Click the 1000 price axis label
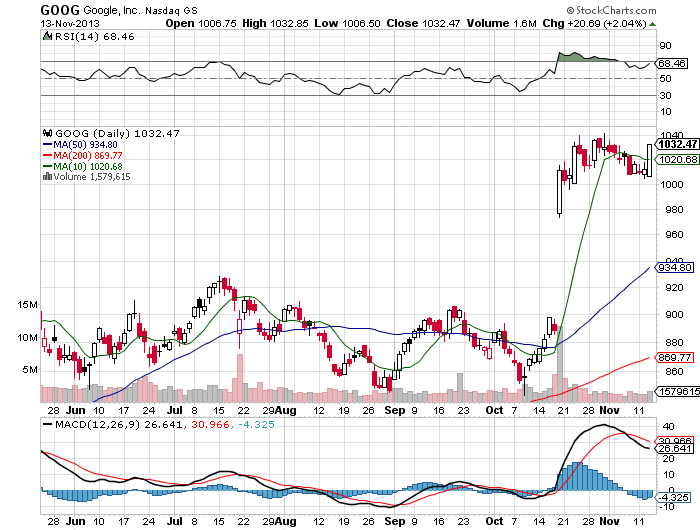700x530 pixels. point(671,184)
